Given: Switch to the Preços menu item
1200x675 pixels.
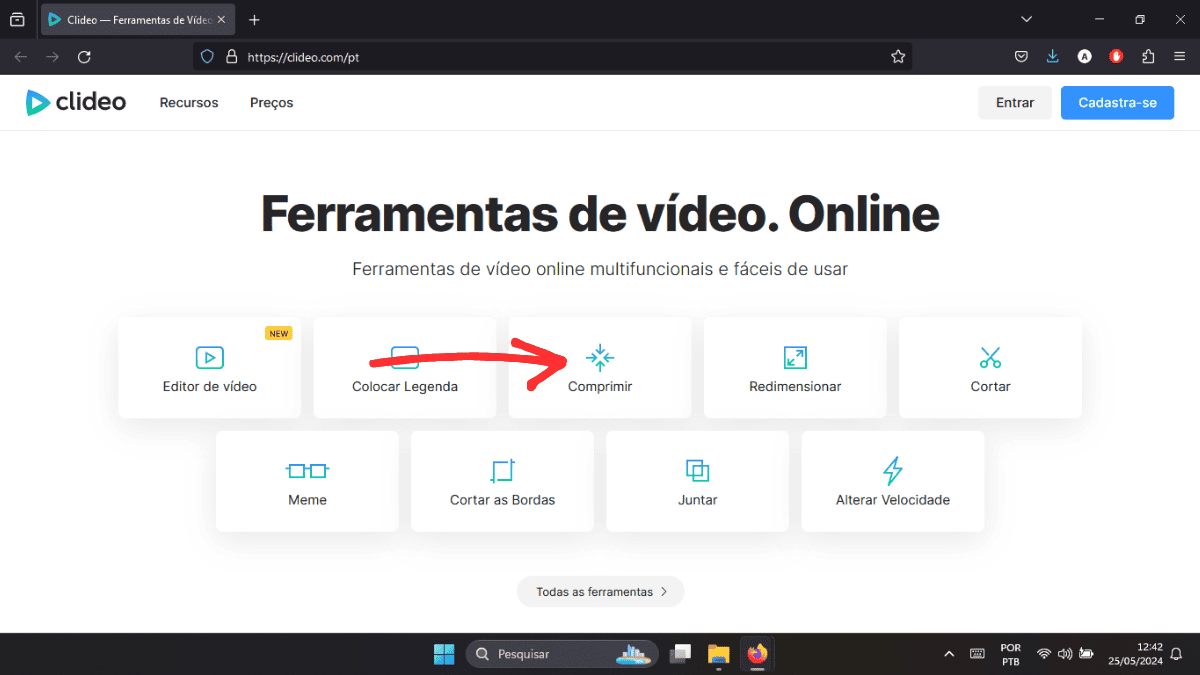Looking at the screenshot, I should click(271, 102).
